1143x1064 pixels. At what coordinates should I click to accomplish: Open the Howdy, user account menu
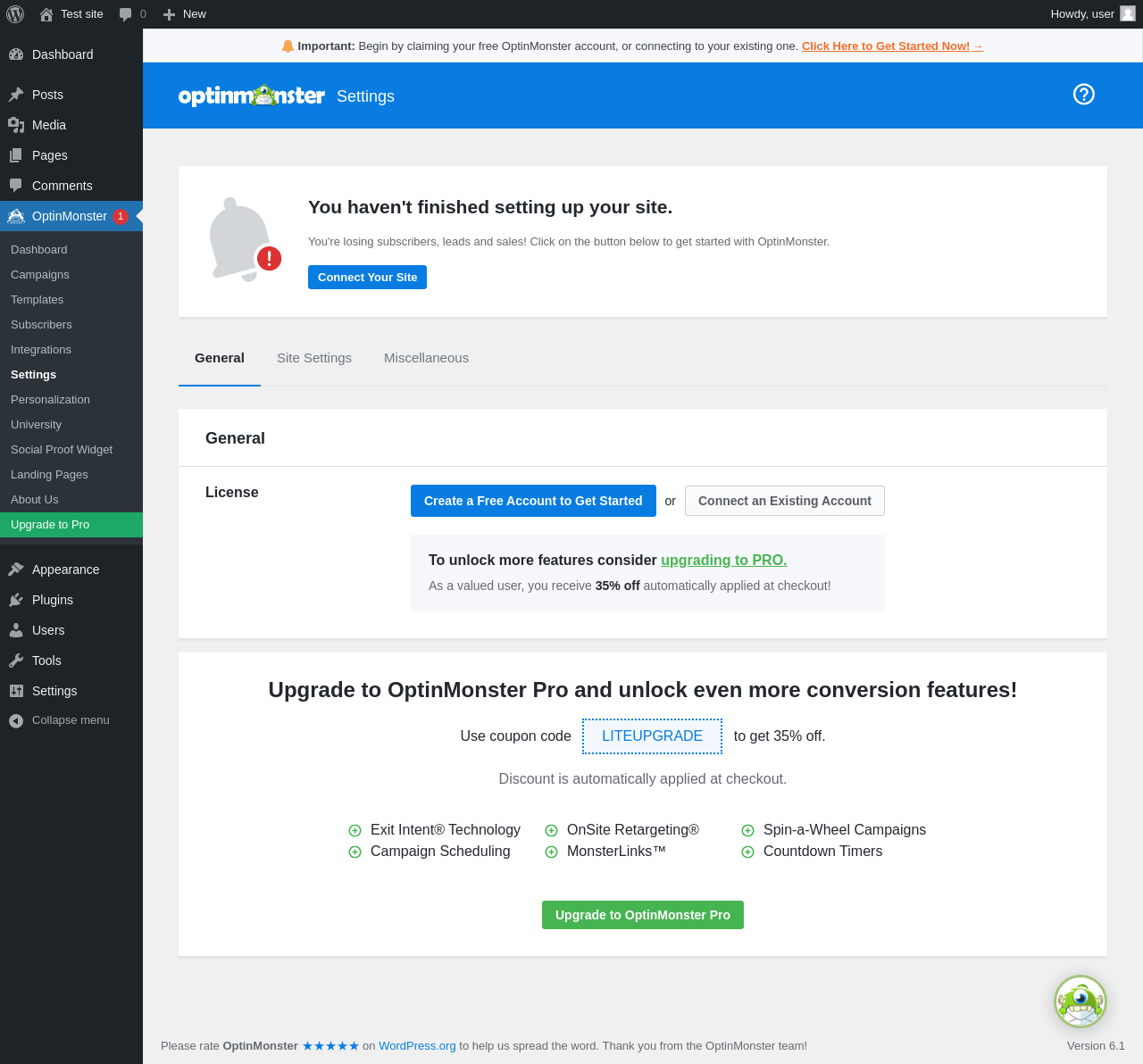click(1093, 14)
